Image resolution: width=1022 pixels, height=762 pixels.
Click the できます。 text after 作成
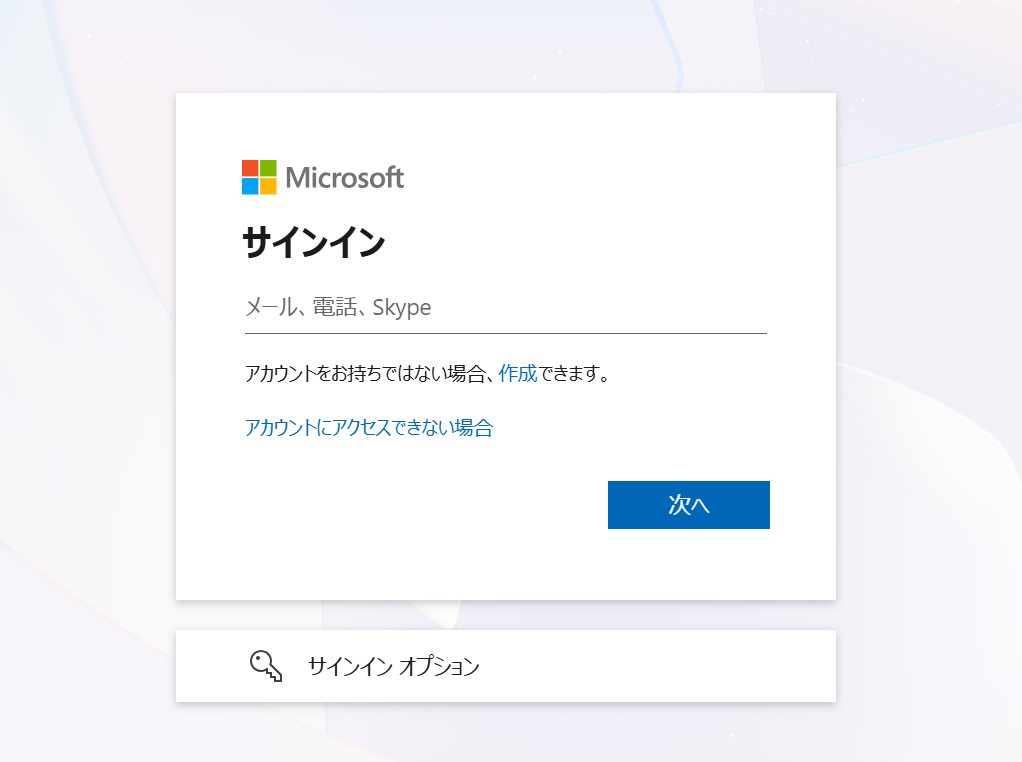coord(574,374)
